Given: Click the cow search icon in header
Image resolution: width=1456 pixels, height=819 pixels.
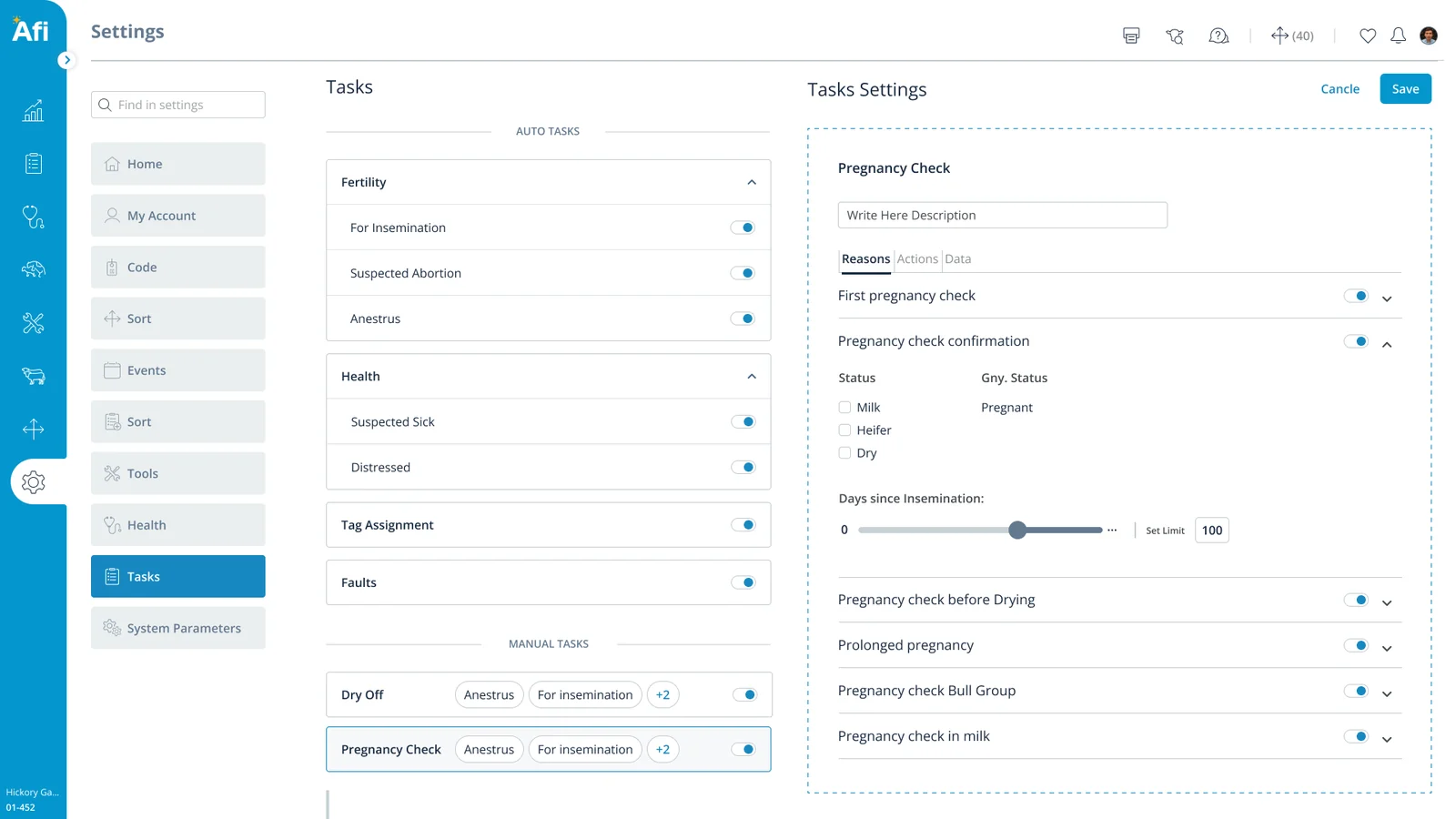Looking at the screenshot, I should pos(1175,35).
